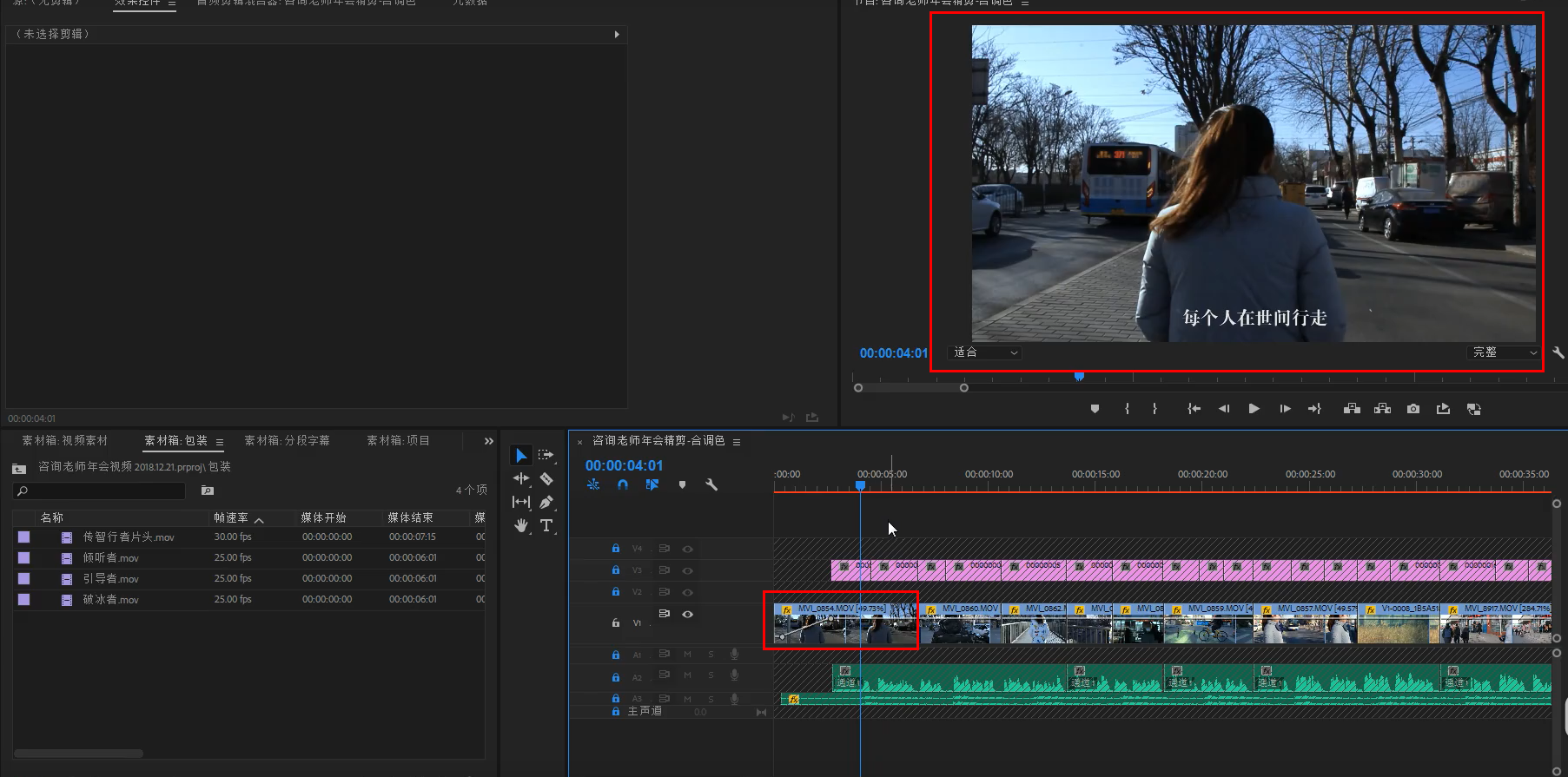1568x777 pixels.
Task: Switch to 素材箱: 视频素材 tab
Action: tap(65, 441)
